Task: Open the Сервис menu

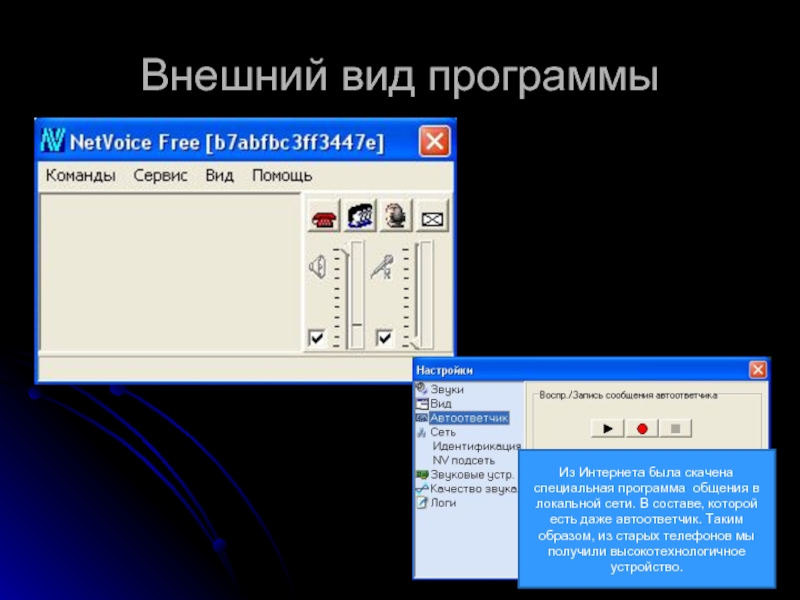Action: 160,176
